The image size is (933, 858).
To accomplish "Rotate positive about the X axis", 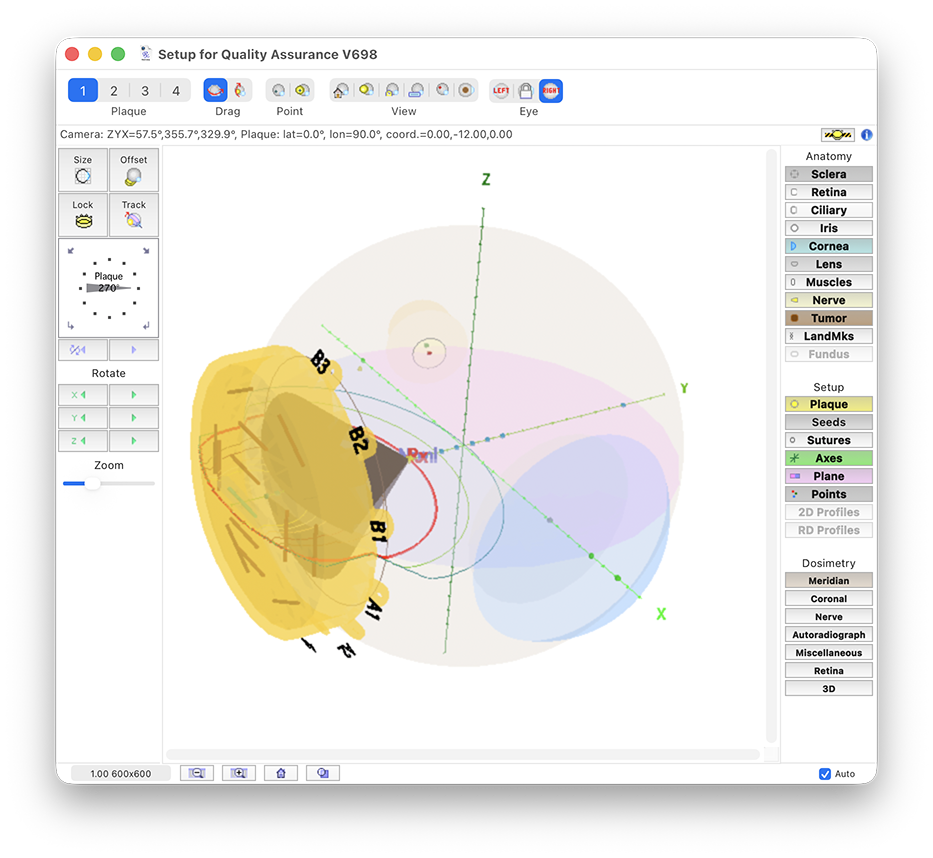I will 133,395.
